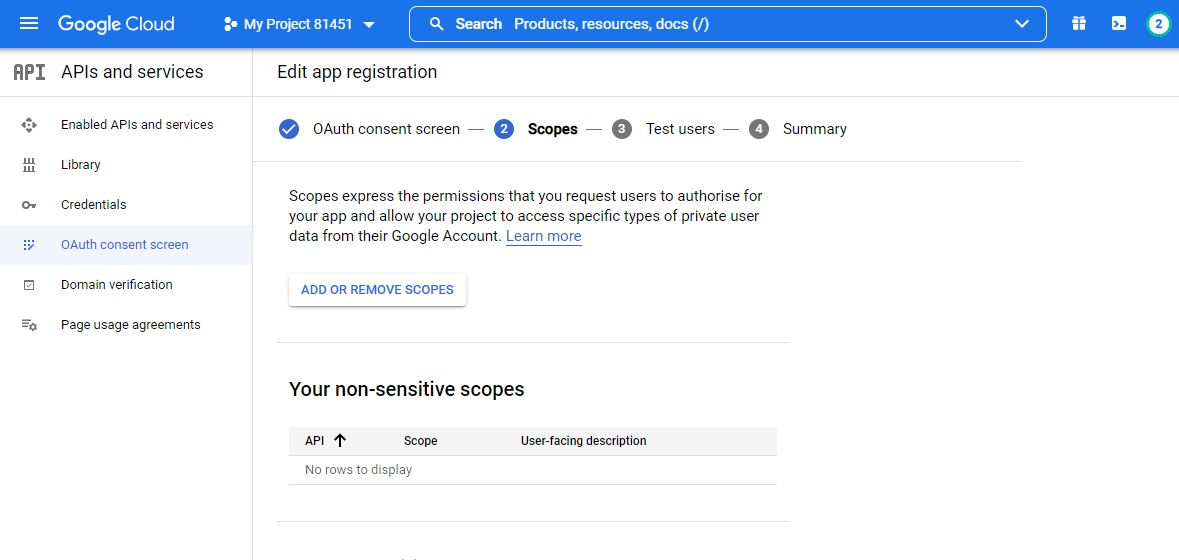The width and height of the screenshot is (1179, 560).
Task: Click the step 2 circle icon
Action: [x=504, y=129]
